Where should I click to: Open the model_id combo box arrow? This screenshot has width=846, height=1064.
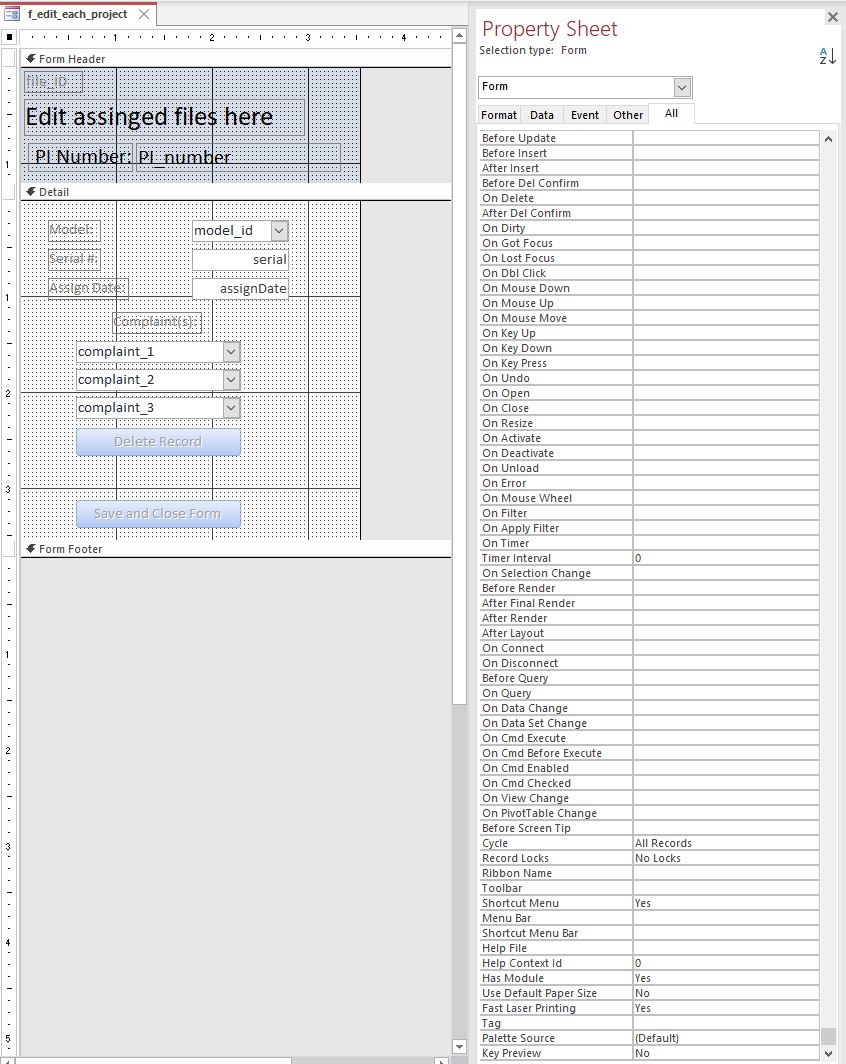click(x=280, y=231)
